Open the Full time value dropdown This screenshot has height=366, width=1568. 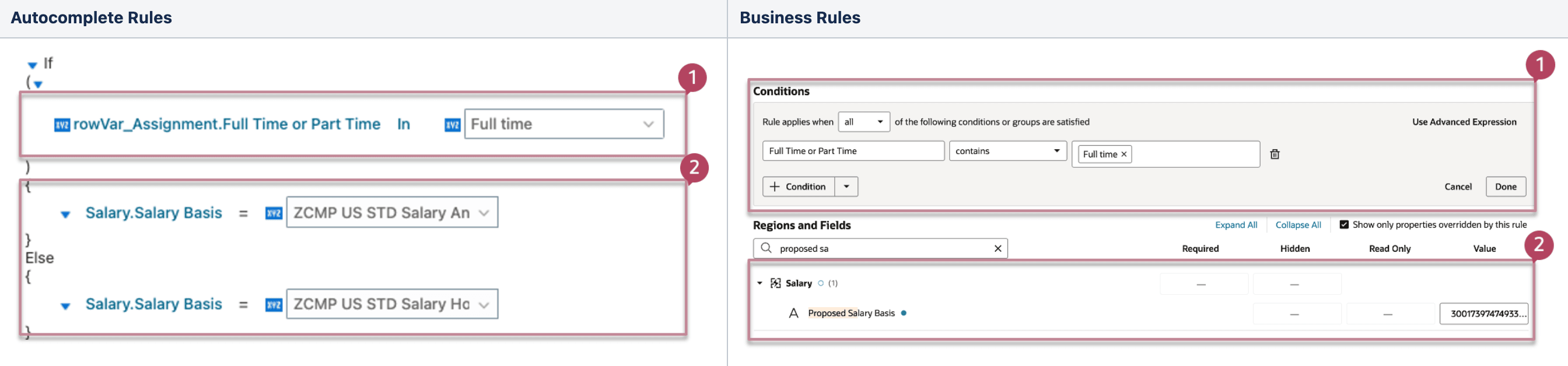(x=647, y=124)
